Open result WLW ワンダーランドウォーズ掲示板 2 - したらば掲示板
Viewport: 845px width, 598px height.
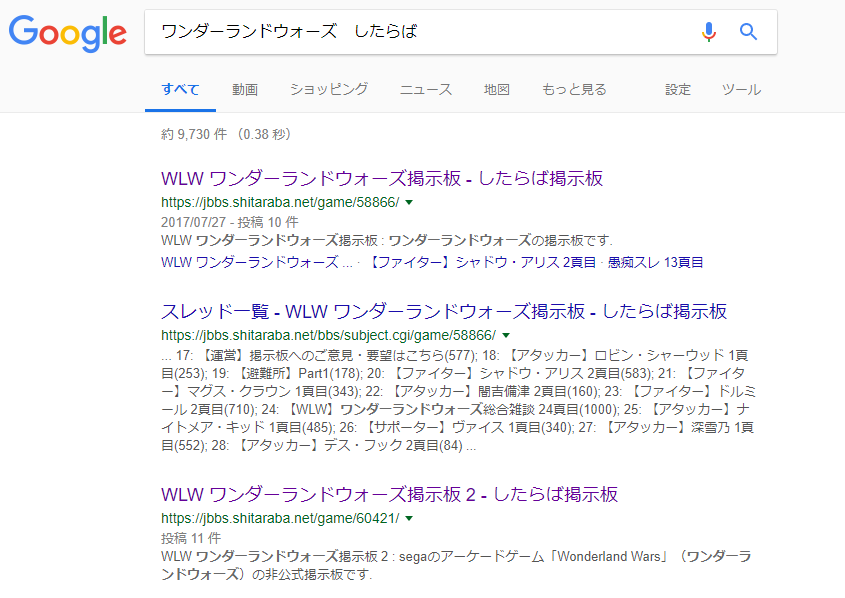point(389,495)
